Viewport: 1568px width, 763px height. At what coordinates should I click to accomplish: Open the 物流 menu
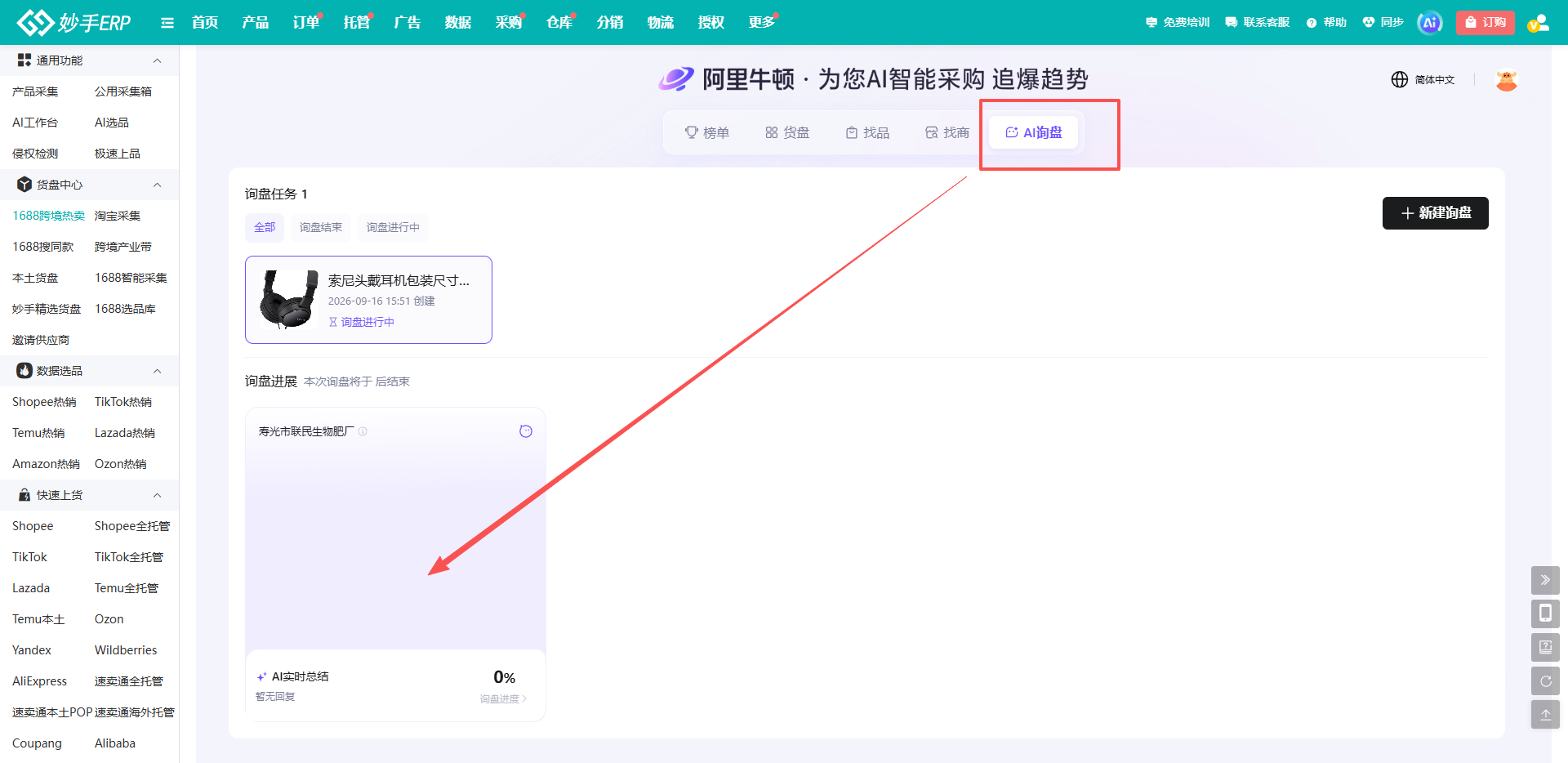(x=661, y=23)
